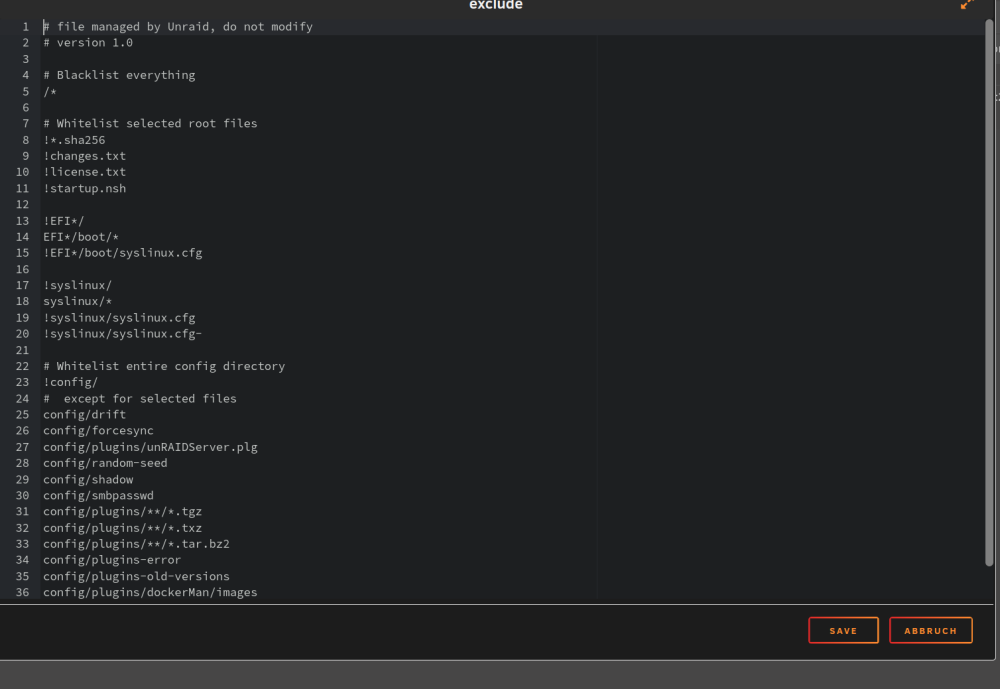Viewport: 1000px width, 689px height.
Task: Click gutter line number 3
Action: point(26,59)
